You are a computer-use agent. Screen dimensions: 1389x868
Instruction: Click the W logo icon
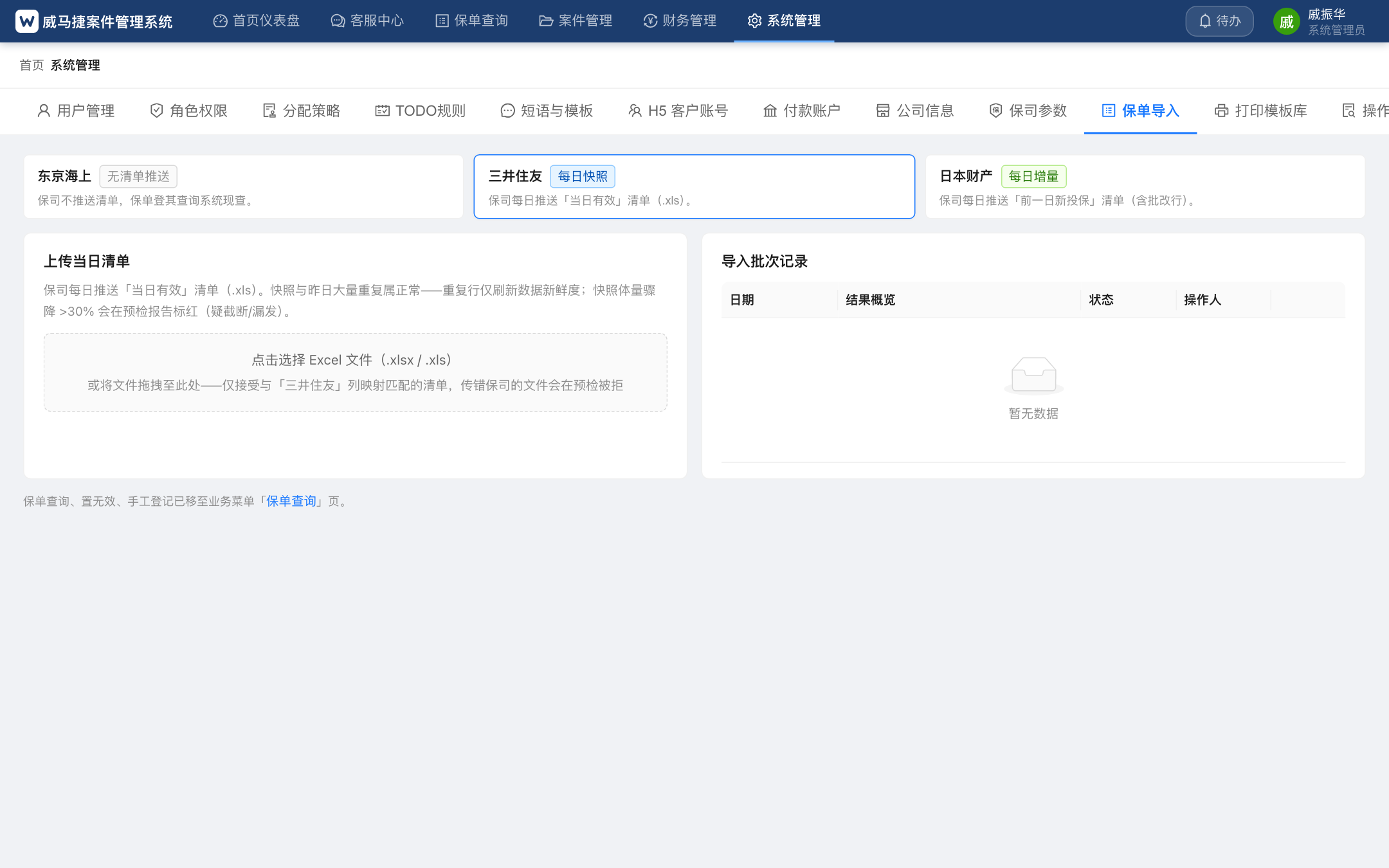tap(27, 21)
